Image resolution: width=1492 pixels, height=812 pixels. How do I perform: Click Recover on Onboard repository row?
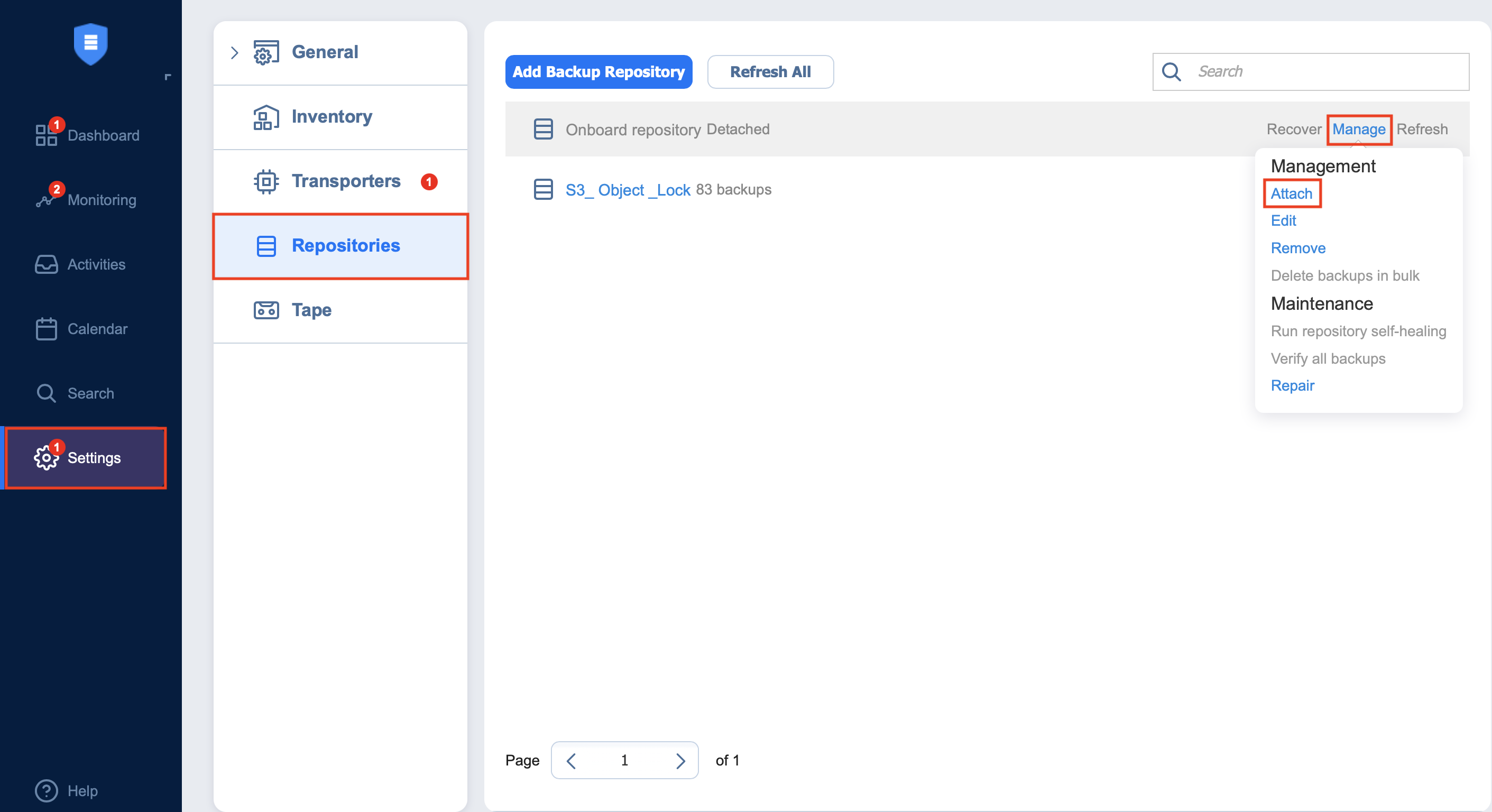(x=1293, y=129)
